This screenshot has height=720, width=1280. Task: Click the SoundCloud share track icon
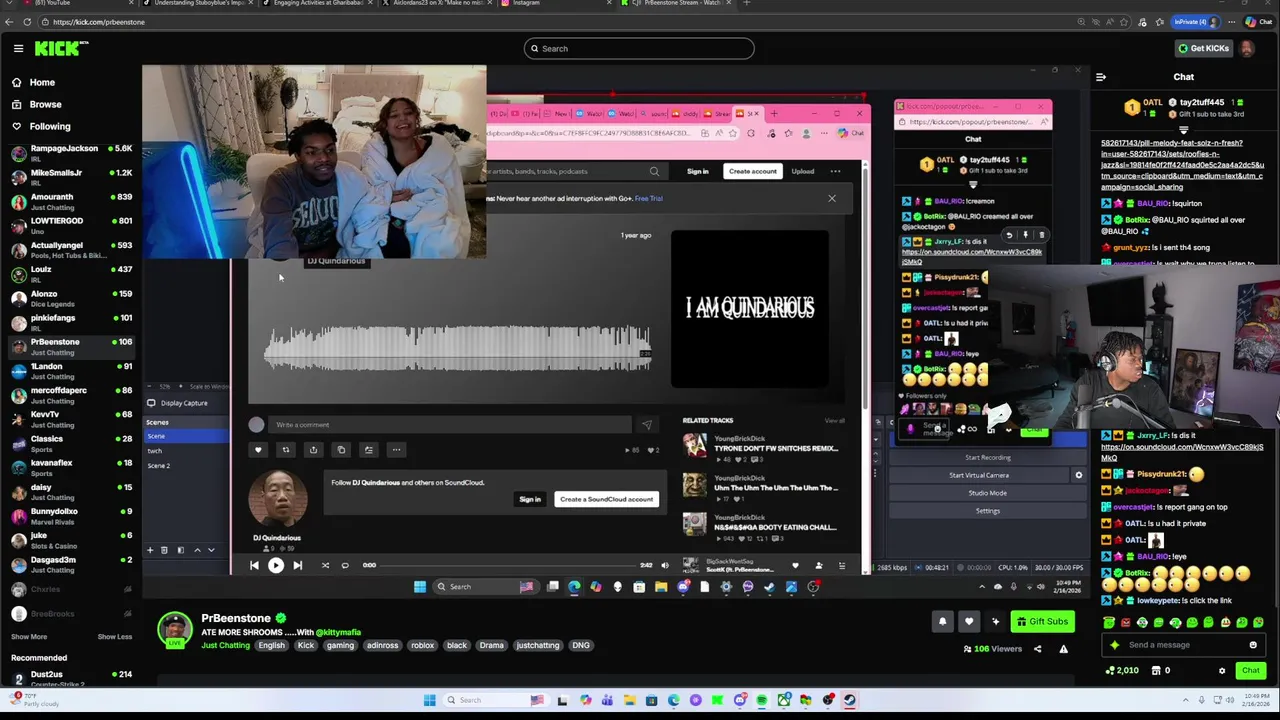click(x=313, y=450)
